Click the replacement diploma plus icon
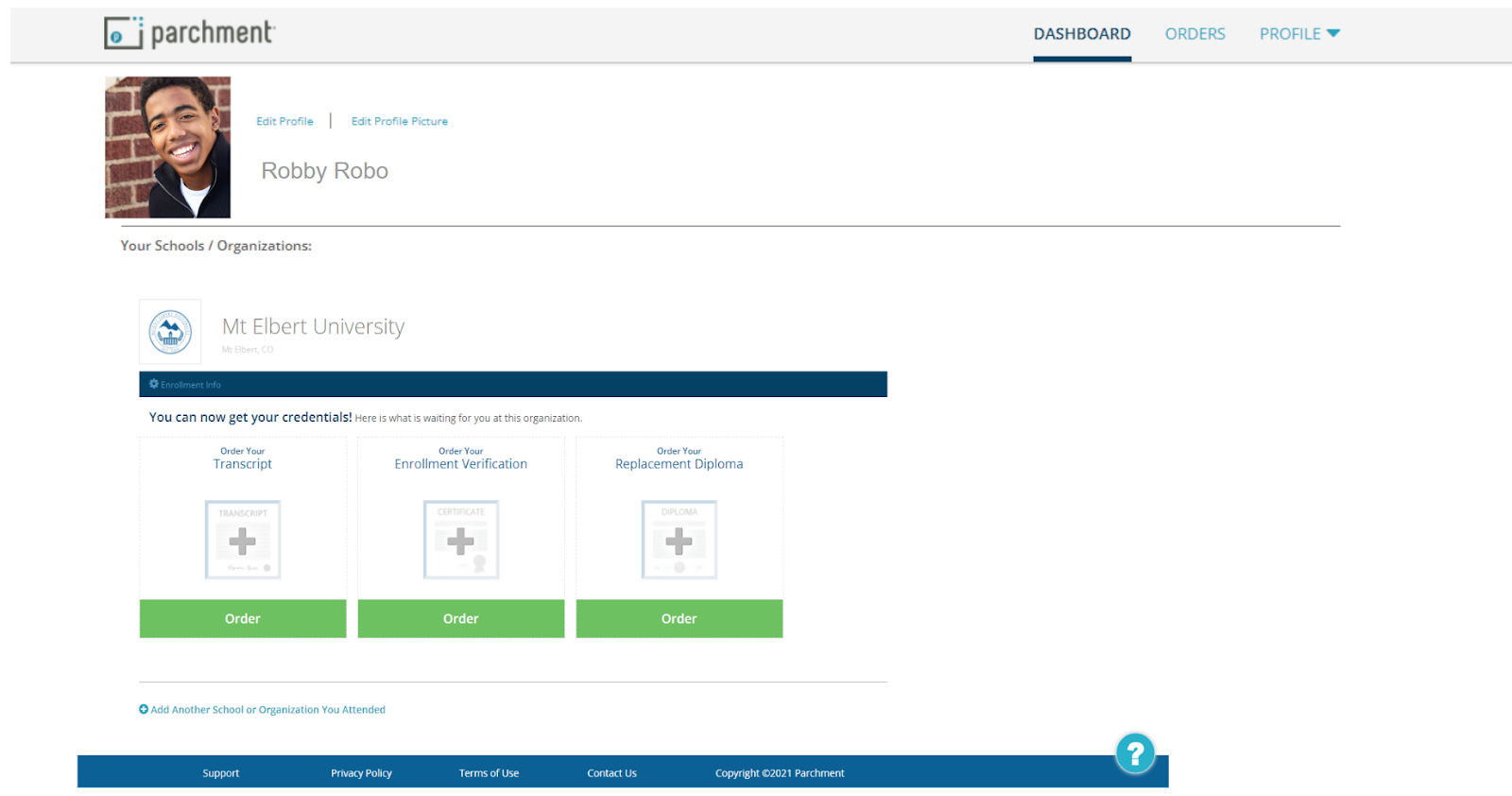 tap(679, 541)
